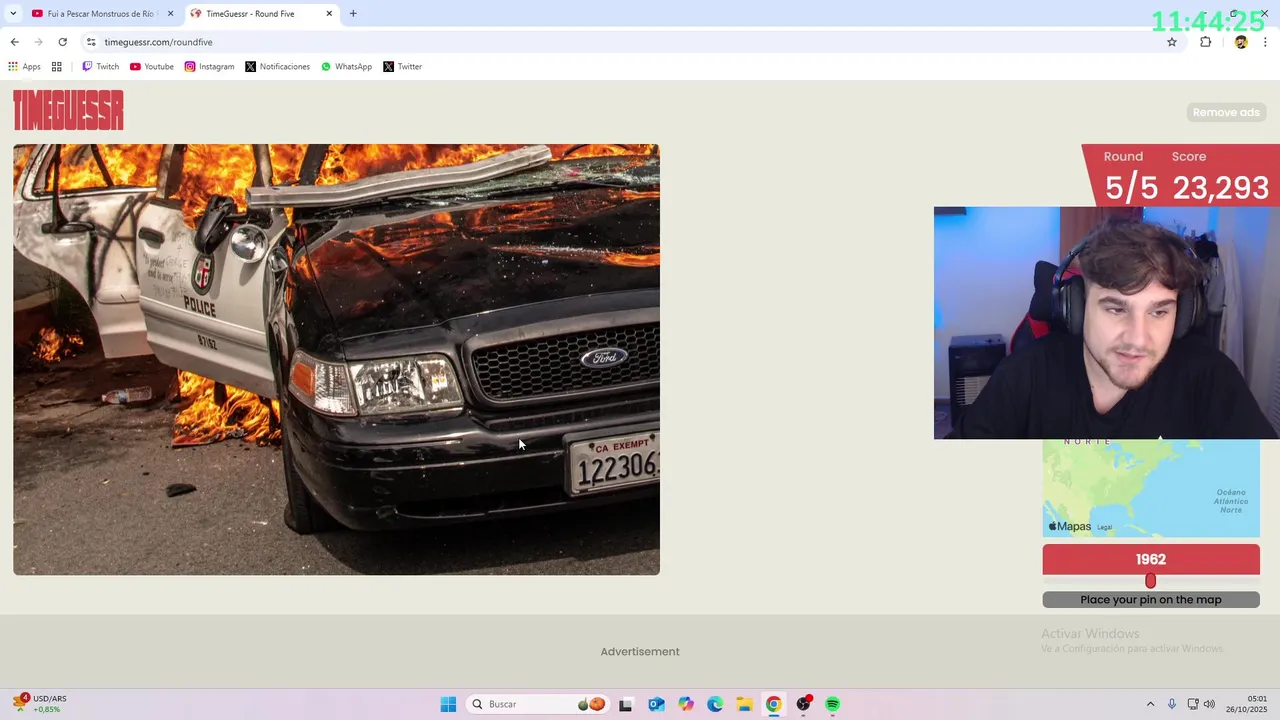The image size is (1280, 720).
Task: Click the Place your pin on the map button
Action: [x=1151, y=600]
